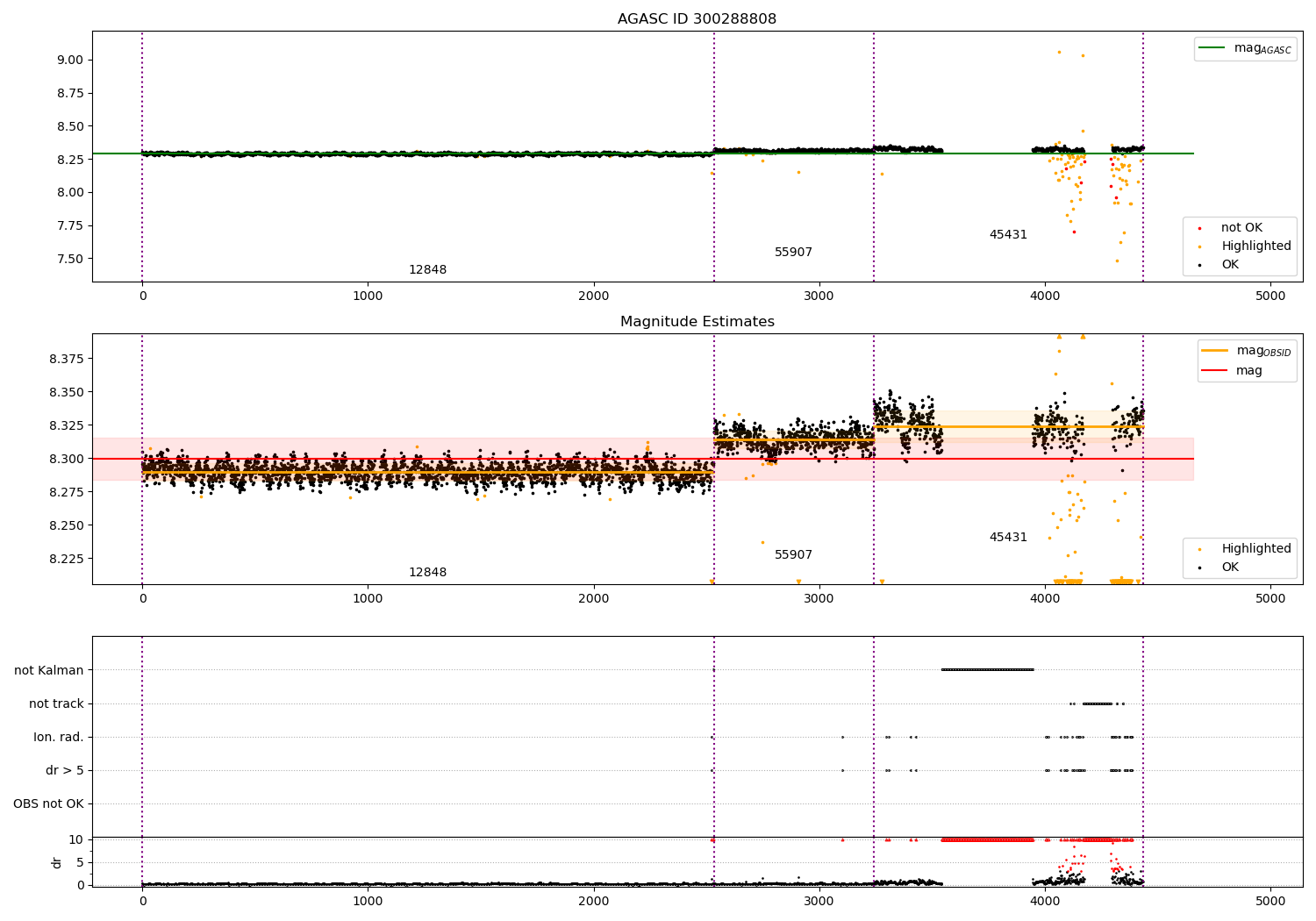Click the "8.275" y-axis tick label
Viewport: 1316px width, 921px height.
point(68,492)
